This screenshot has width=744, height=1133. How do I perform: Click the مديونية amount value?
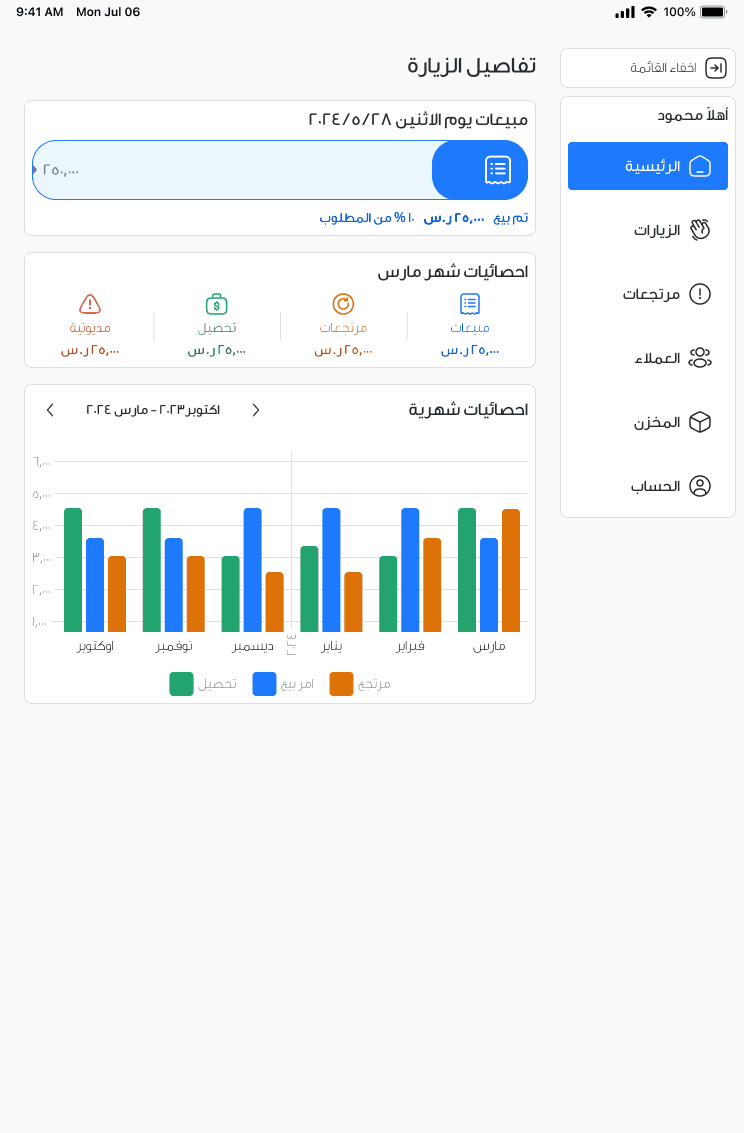90,350
